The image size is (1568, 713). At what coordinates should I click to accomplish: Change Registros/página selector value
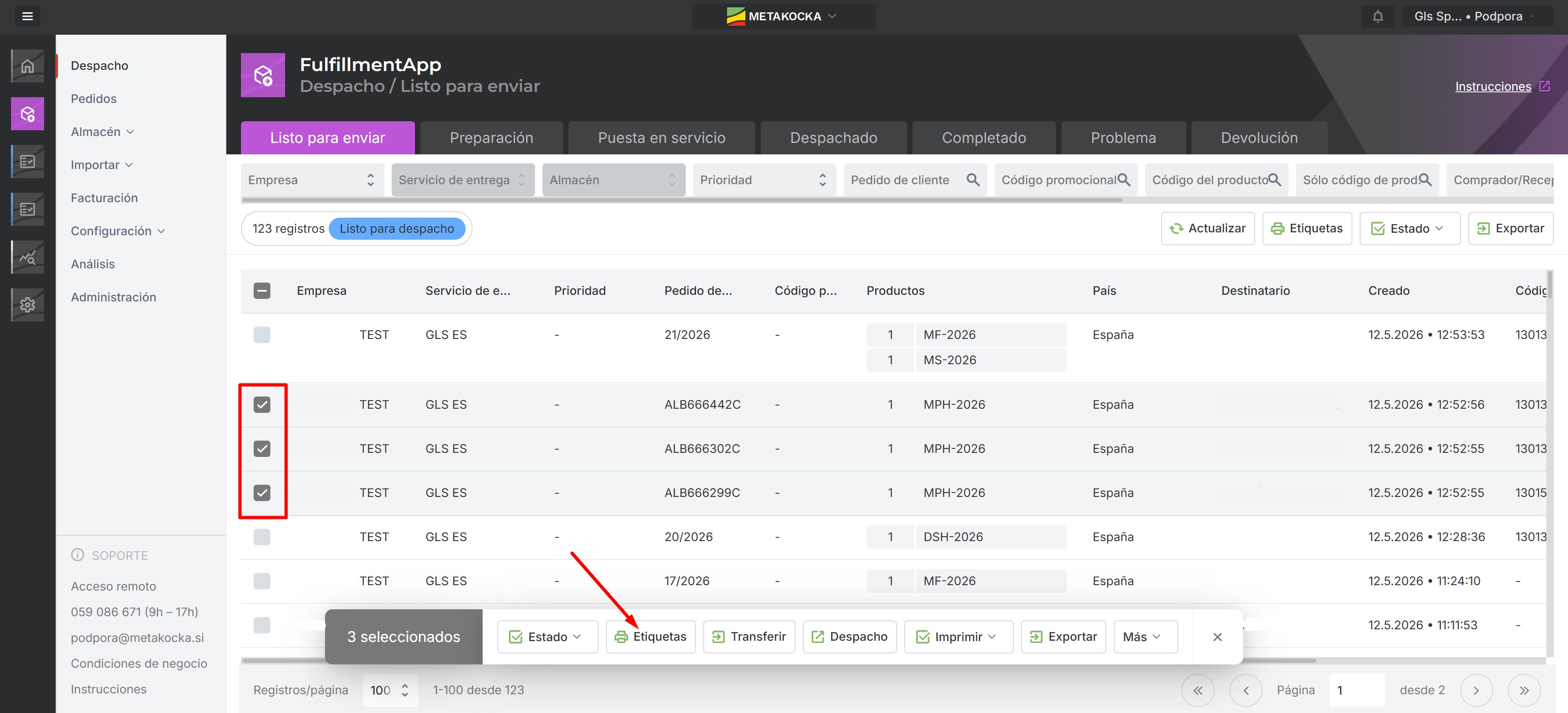pyautogui.click(x=390, y=691)
